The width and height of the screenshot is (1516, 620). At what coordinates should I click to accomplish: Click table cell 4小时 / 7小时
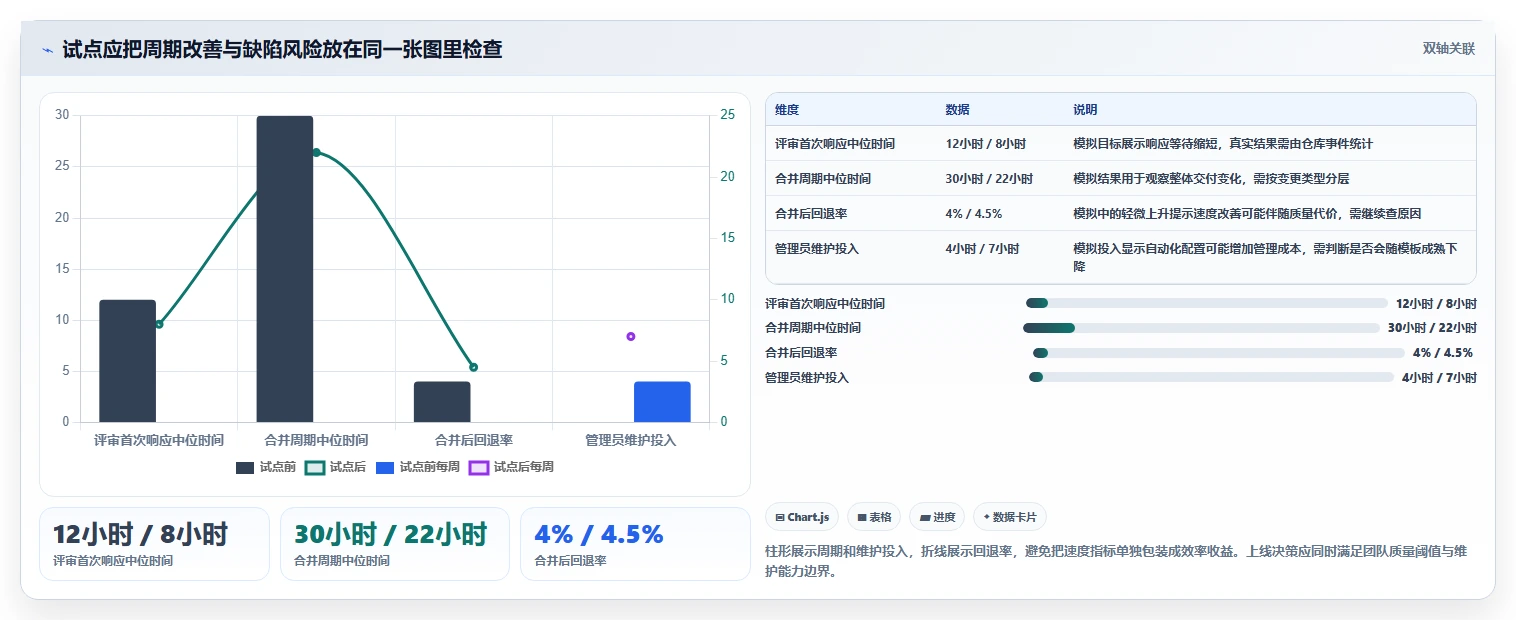(982, 249)
